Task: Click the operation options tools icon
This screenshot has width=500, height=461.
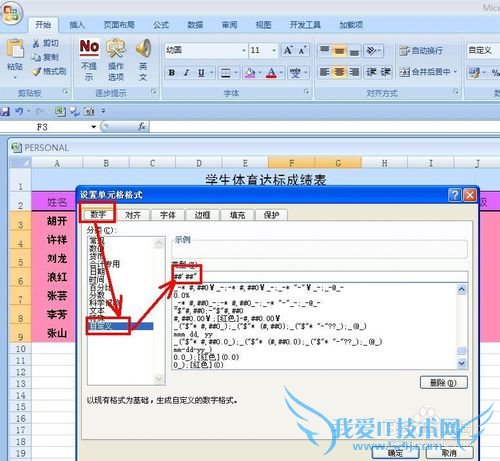Action: (115, 48)
